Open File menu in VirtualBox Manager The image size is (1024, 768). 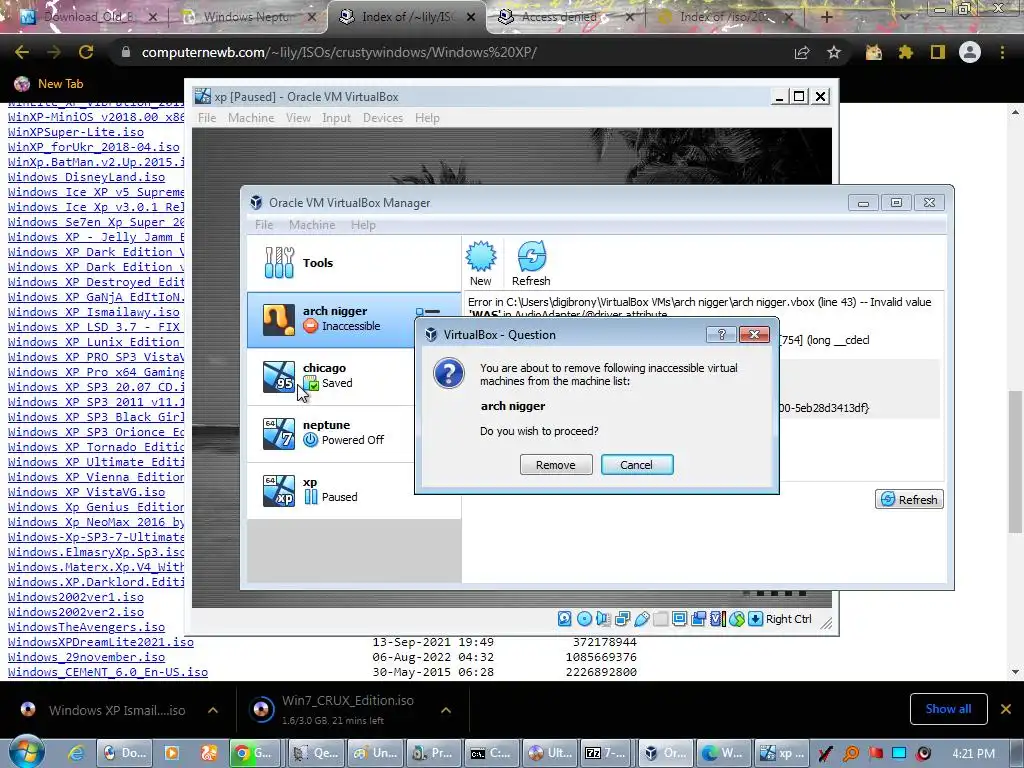(x=264, y=225)
